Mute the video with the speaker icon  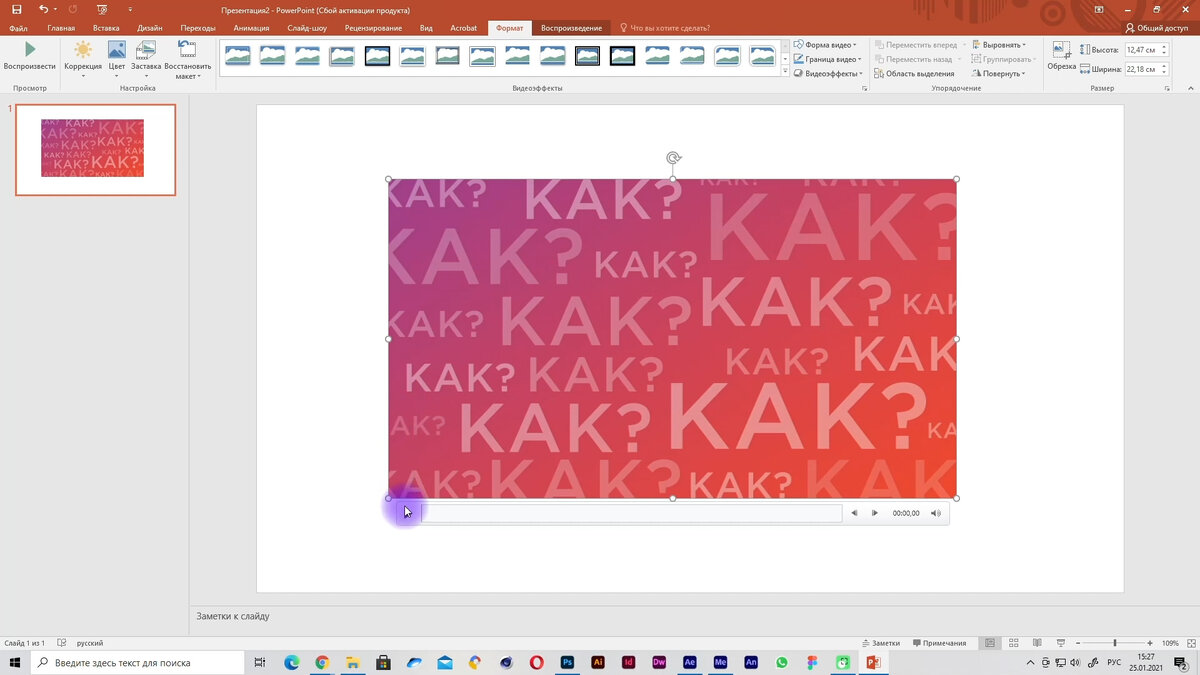tap(936, 513)
